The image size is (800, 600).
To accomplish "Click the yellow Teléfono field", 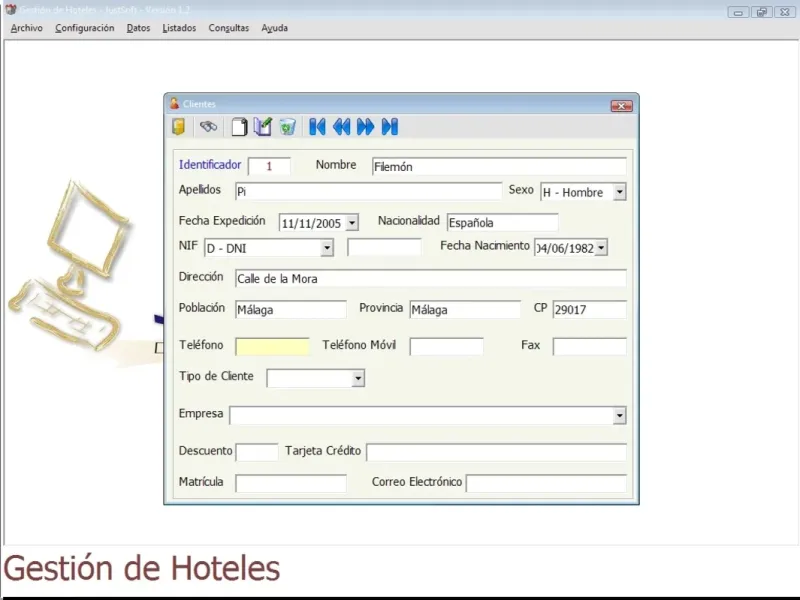I will 272,346.
